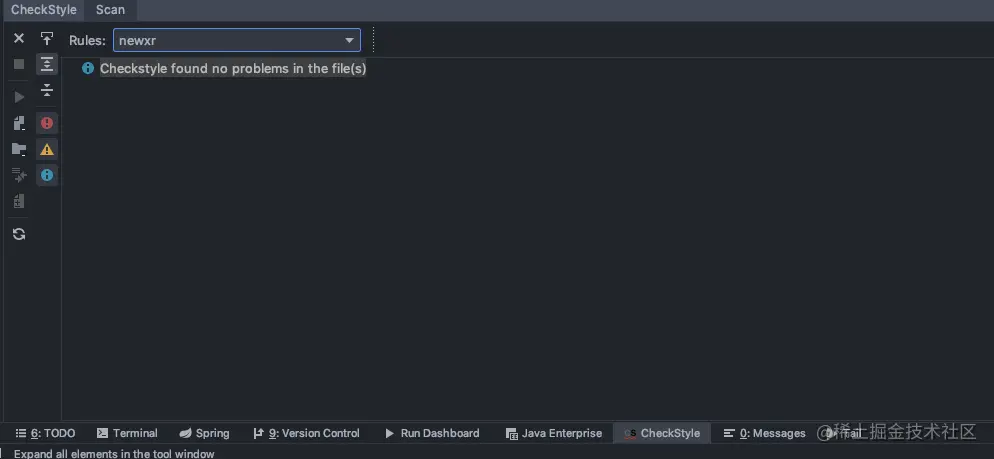This screenshot has height=459, width=994.
Task: Click the CheckStyle button in bottom bar
Action: (x=662, y=434)
